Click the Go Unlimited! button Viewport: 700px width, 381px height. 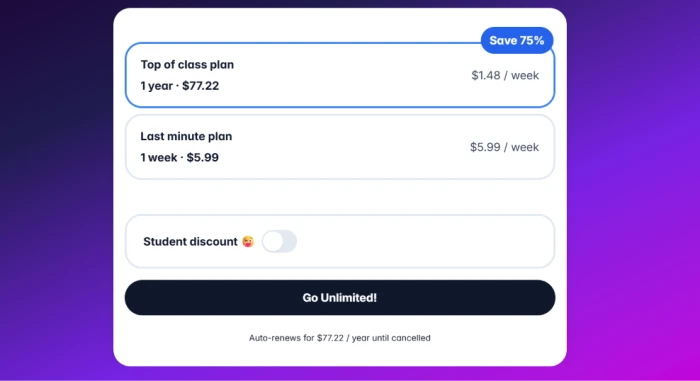(x=340, y=297)
